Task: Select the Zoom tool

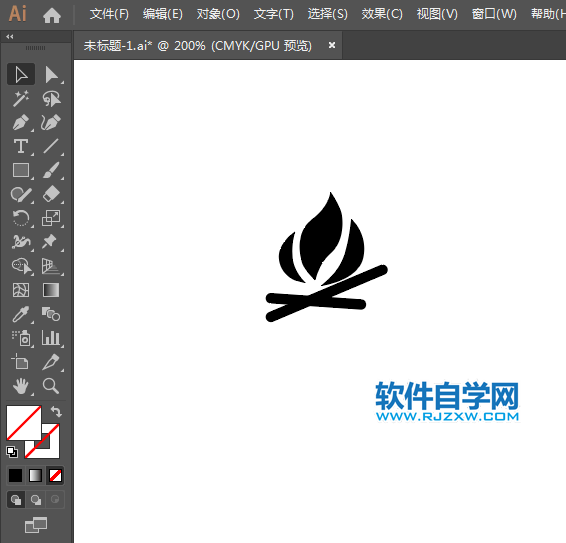Action: coord(51,386)
